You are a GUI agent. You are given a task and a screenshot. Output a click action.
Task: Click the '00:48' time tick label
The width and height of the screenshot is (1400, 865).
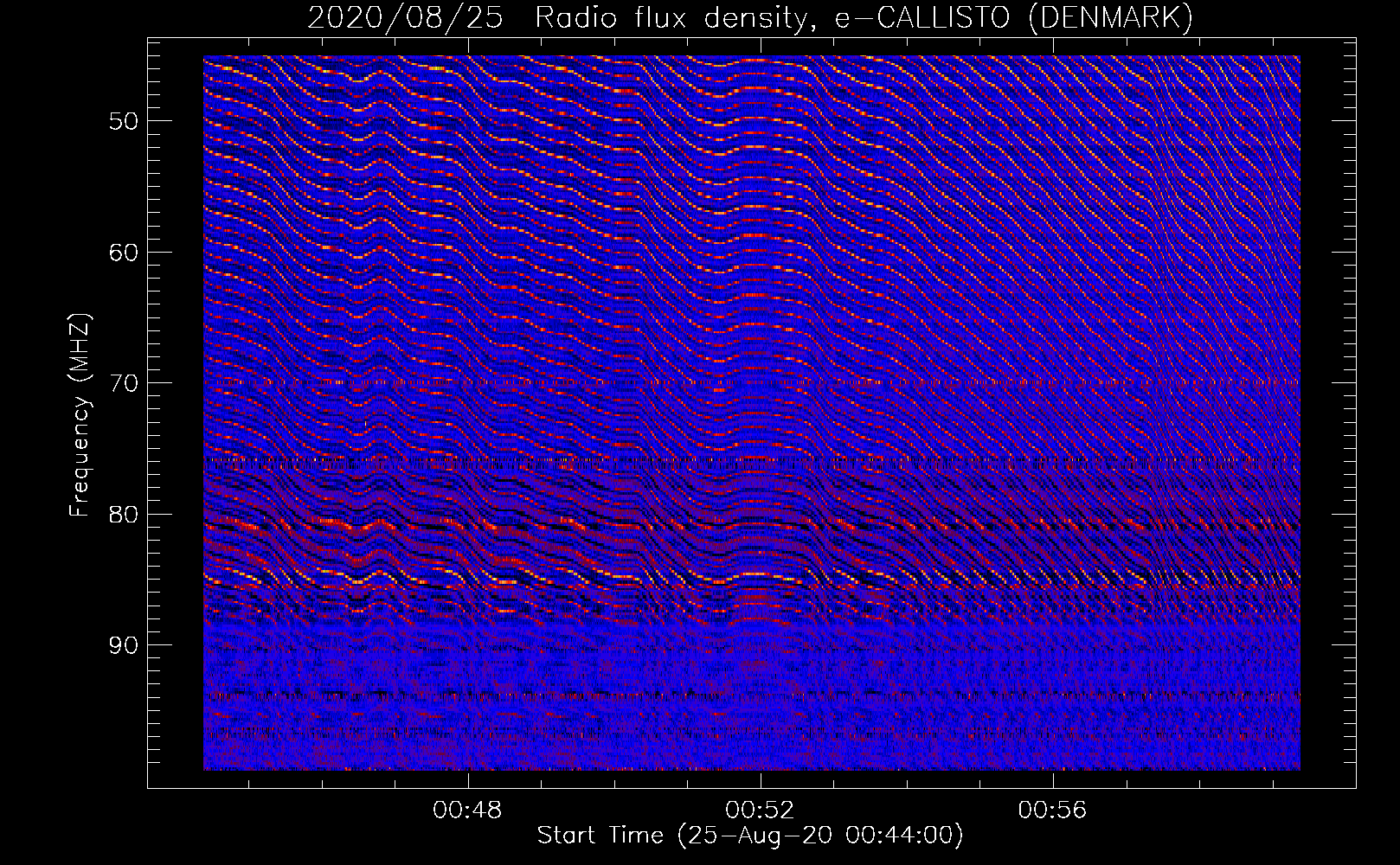click(x=468, y=811)
